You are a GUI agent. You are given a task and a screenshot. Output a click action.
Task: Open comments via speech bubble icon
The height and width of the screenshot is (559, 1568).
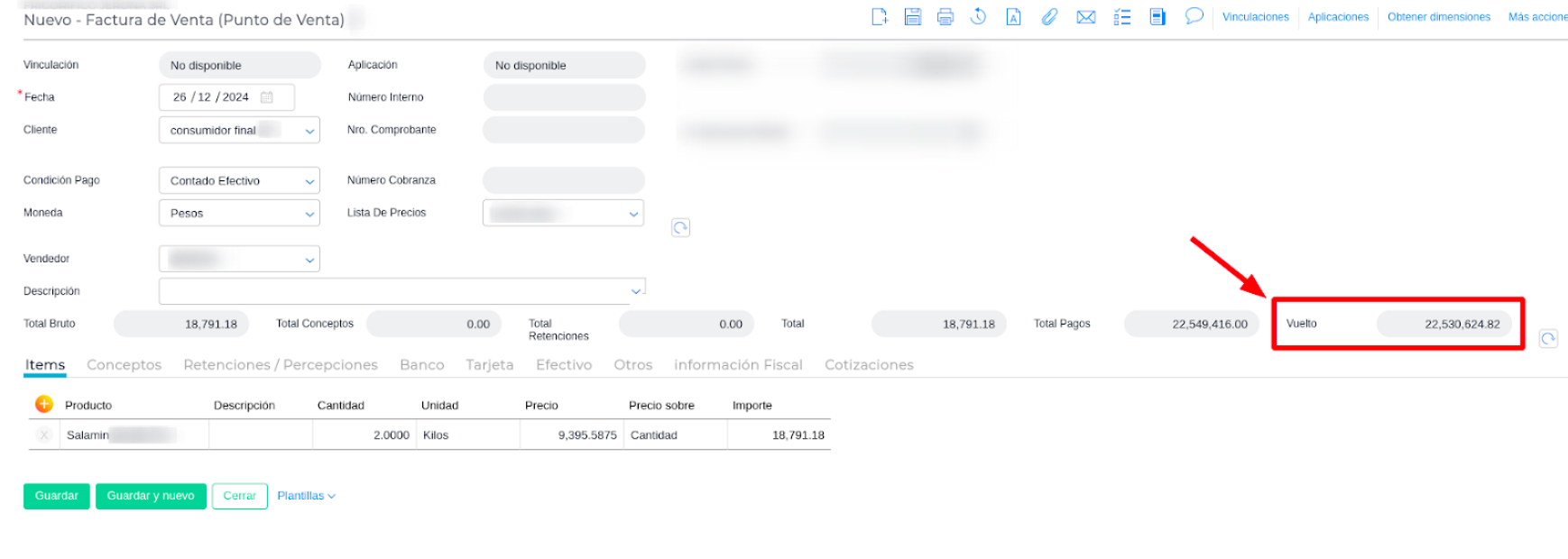click(x=1194, y=16)
